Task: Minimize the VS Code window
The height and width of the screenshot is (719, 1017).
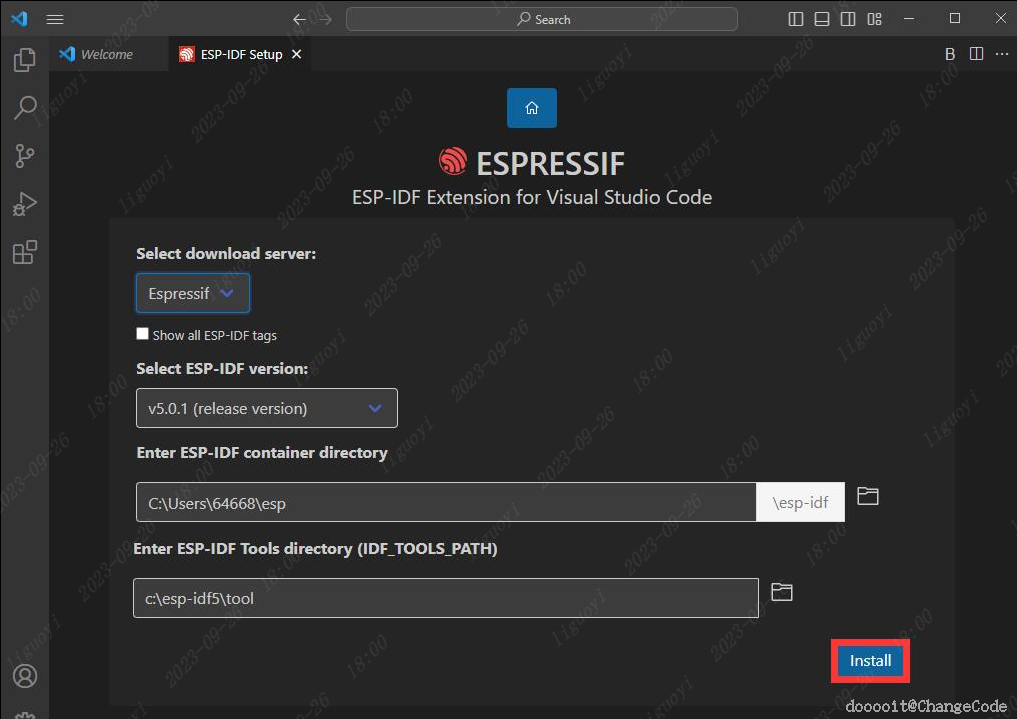Action: (909, 18)
